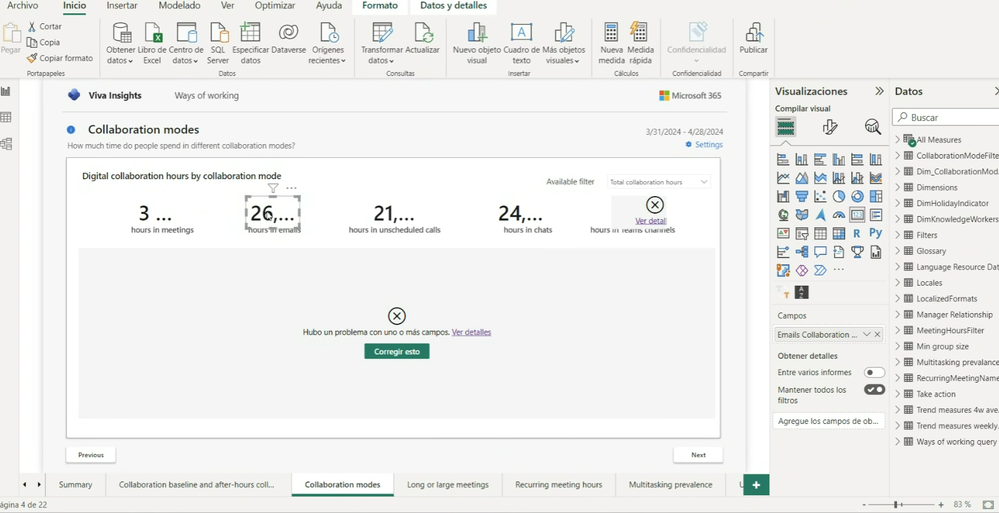The image size is (999, 513).
Task: Click Libro de Excel icon
Action: tap(152, 32)
